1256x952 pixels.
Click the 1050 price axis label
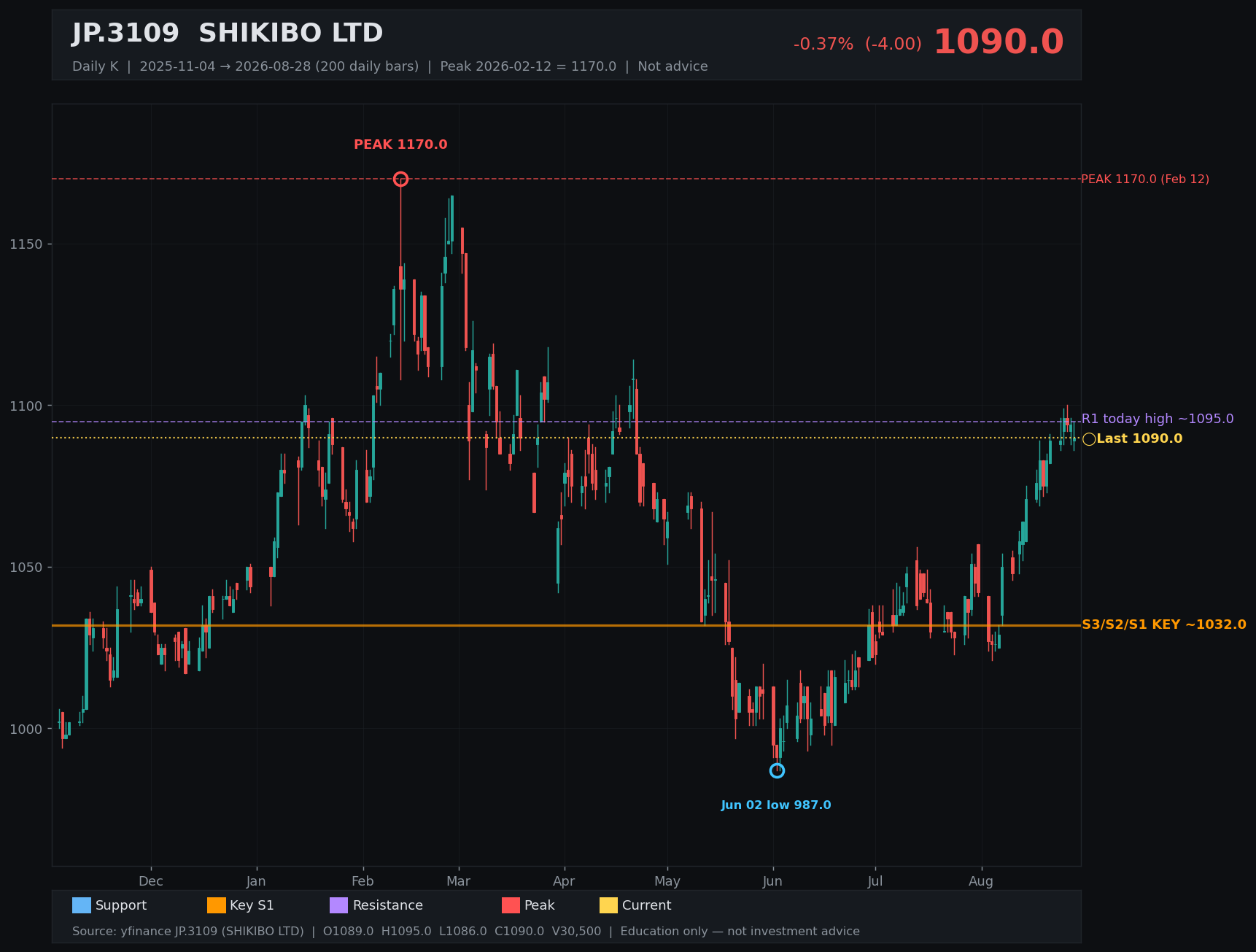click(26, 568)
